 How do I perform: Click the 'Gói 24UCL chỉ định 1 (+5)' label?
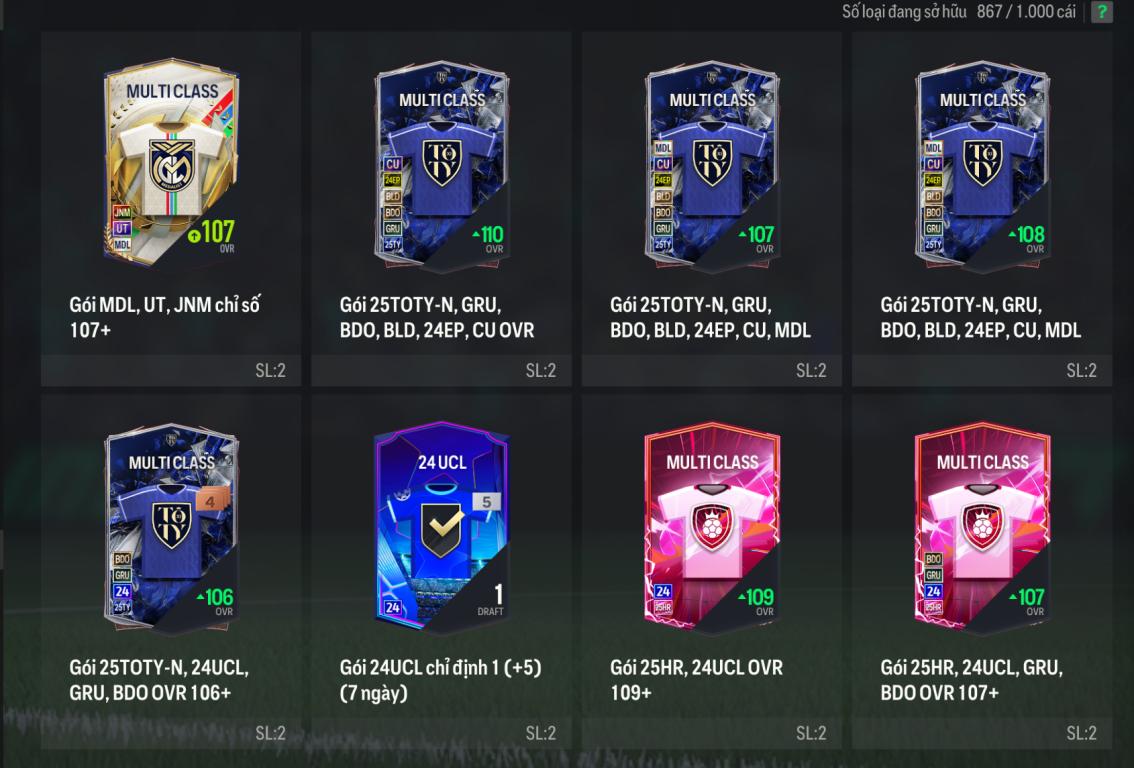[x=440, y=667]
